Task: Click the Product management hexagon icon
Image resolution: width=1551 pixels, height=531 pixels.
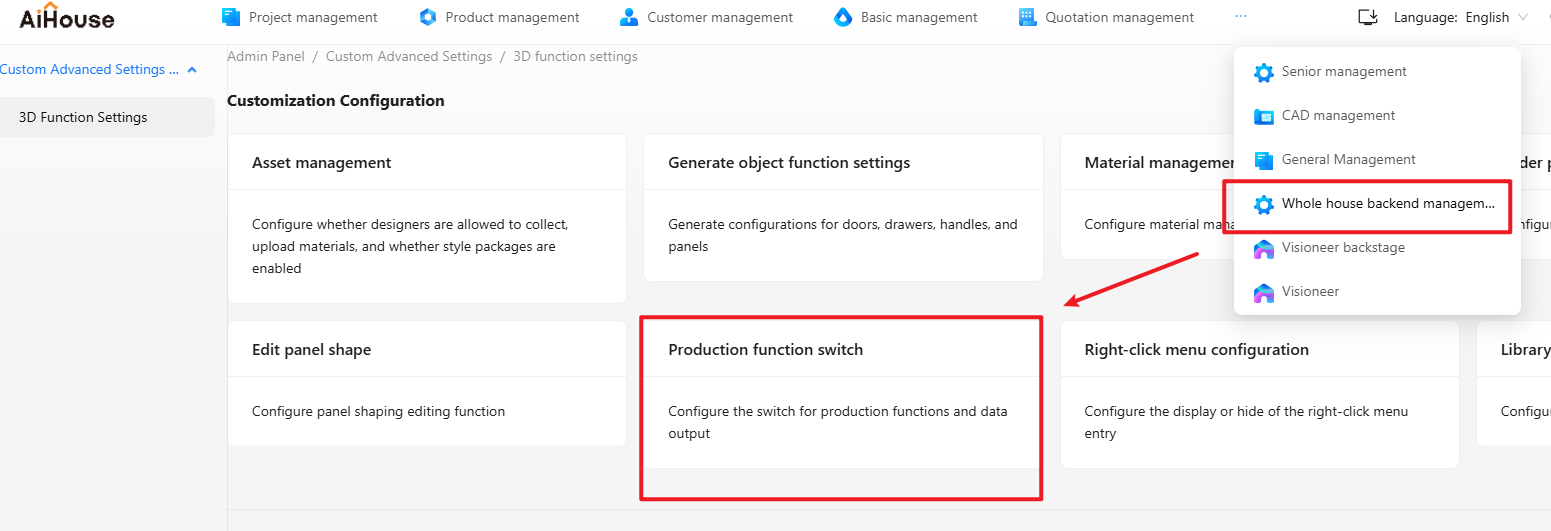Action: tap(428, 17)
